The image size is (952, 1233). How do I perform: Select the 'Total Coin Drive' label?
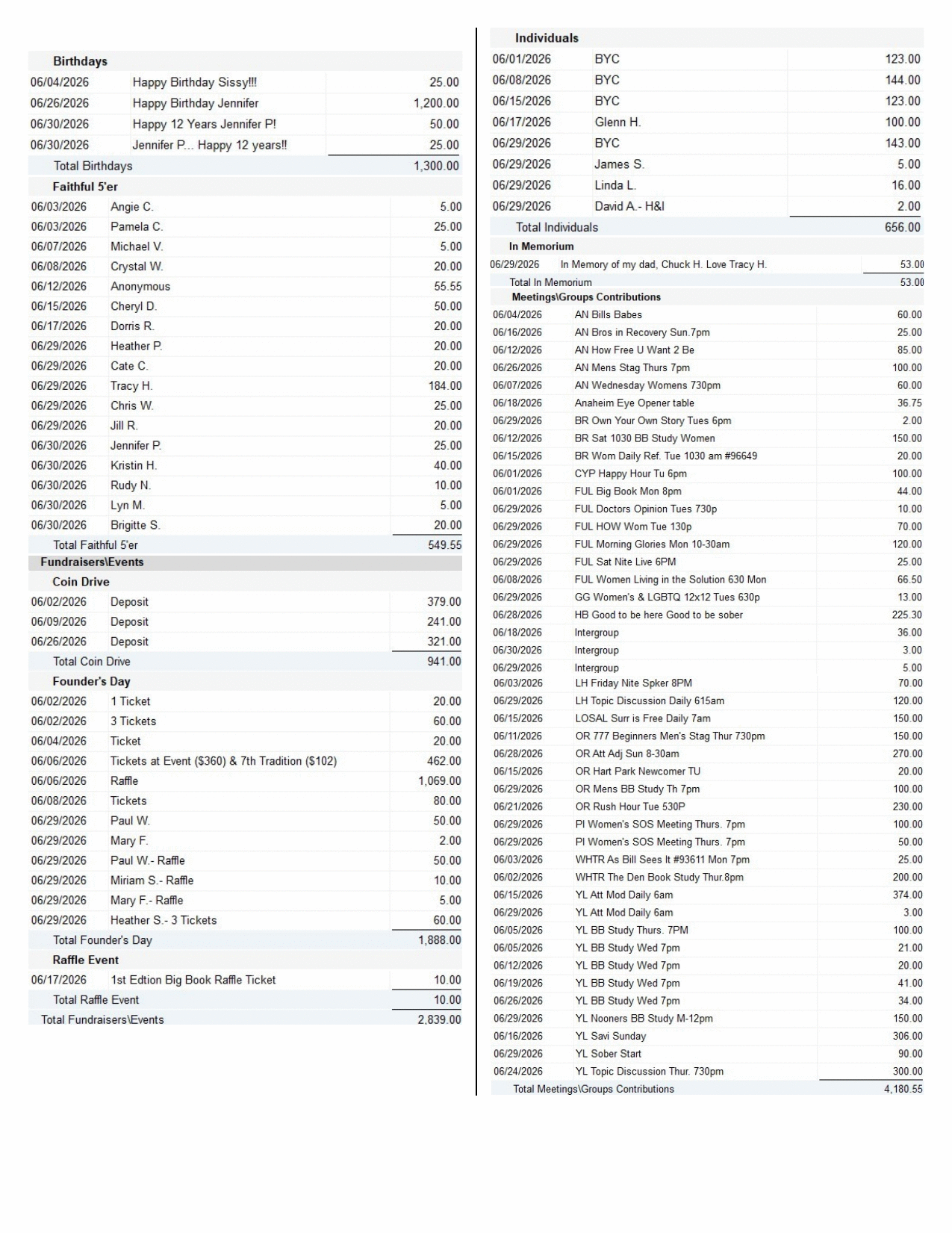coord(91,662)
